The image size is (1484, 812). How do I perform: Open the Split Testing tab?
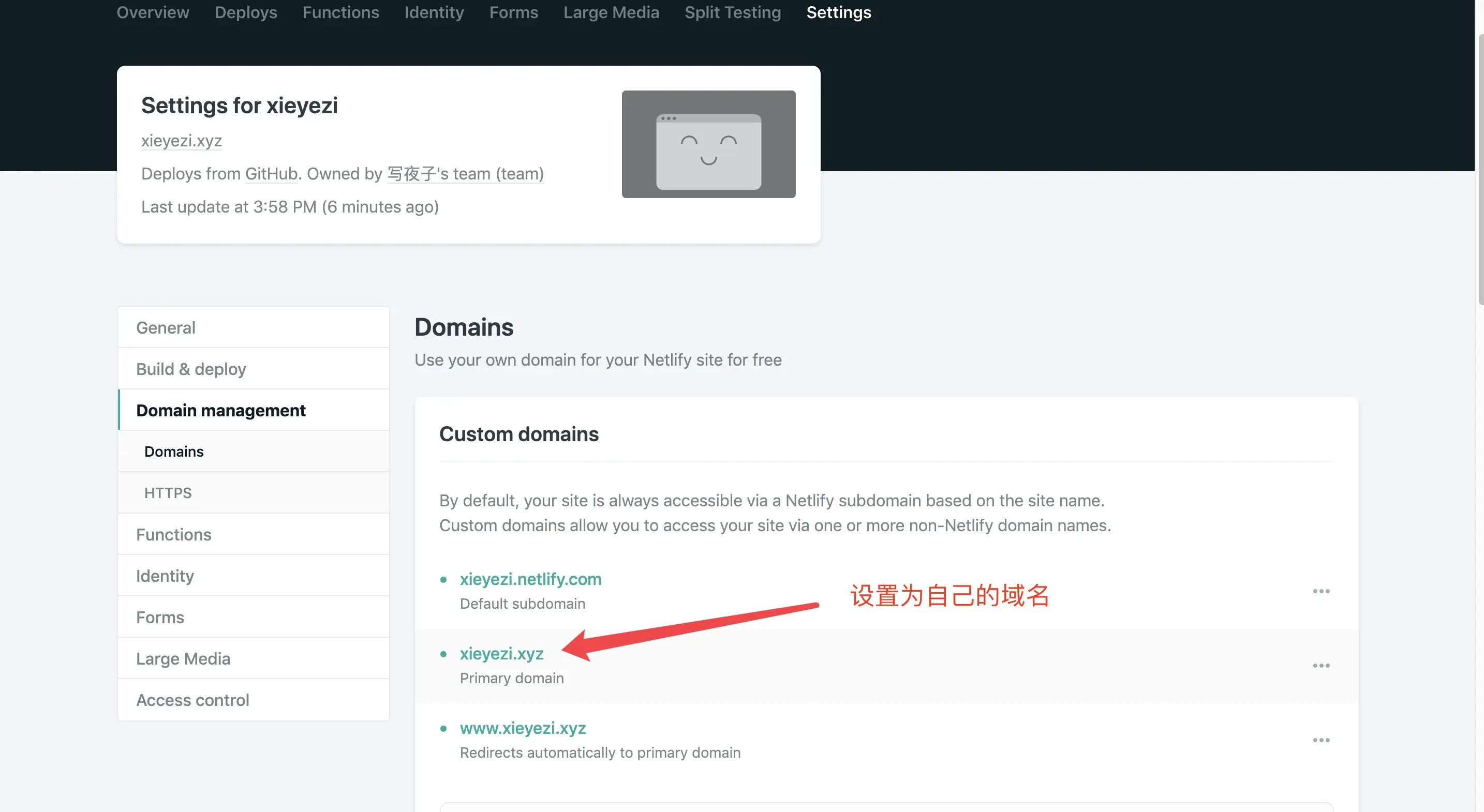tap(732, 12)
